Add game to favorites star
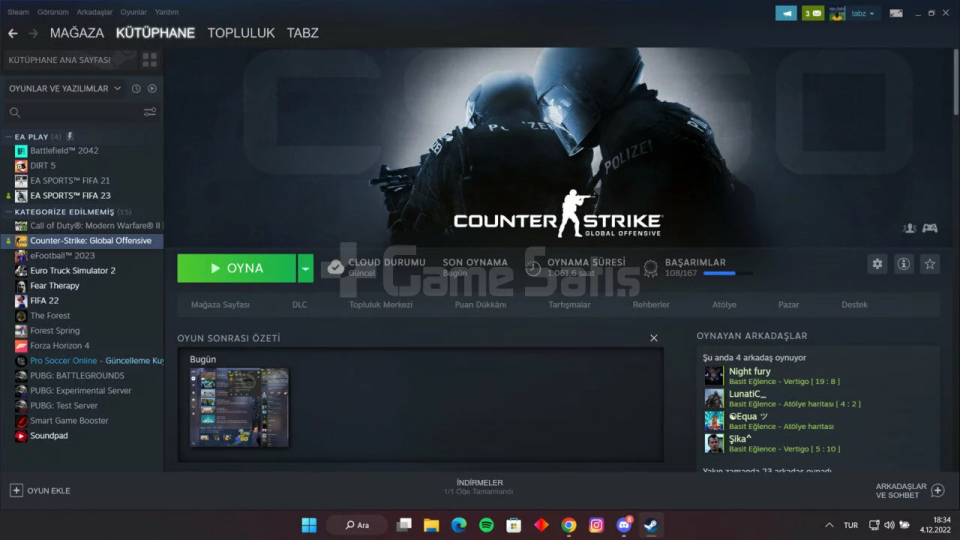This screenshot has height=540, width=960. point(930,264)
